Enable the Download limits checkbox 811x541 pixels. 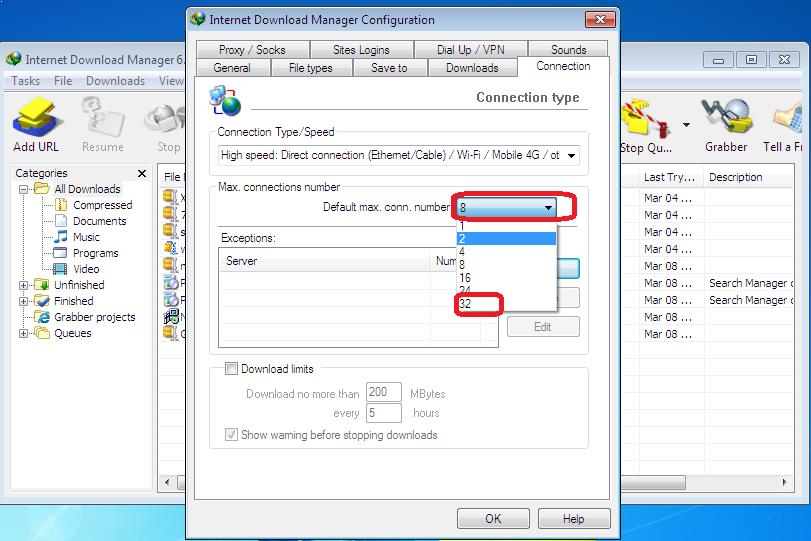[231, 369]
